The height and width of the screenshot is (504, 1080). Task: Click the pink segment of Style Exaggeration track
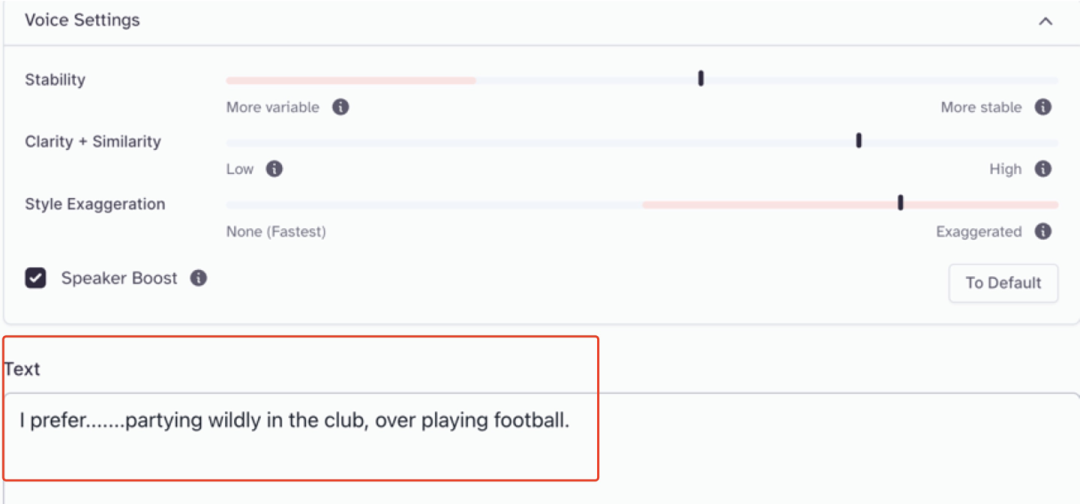click(x=850, y=204)
